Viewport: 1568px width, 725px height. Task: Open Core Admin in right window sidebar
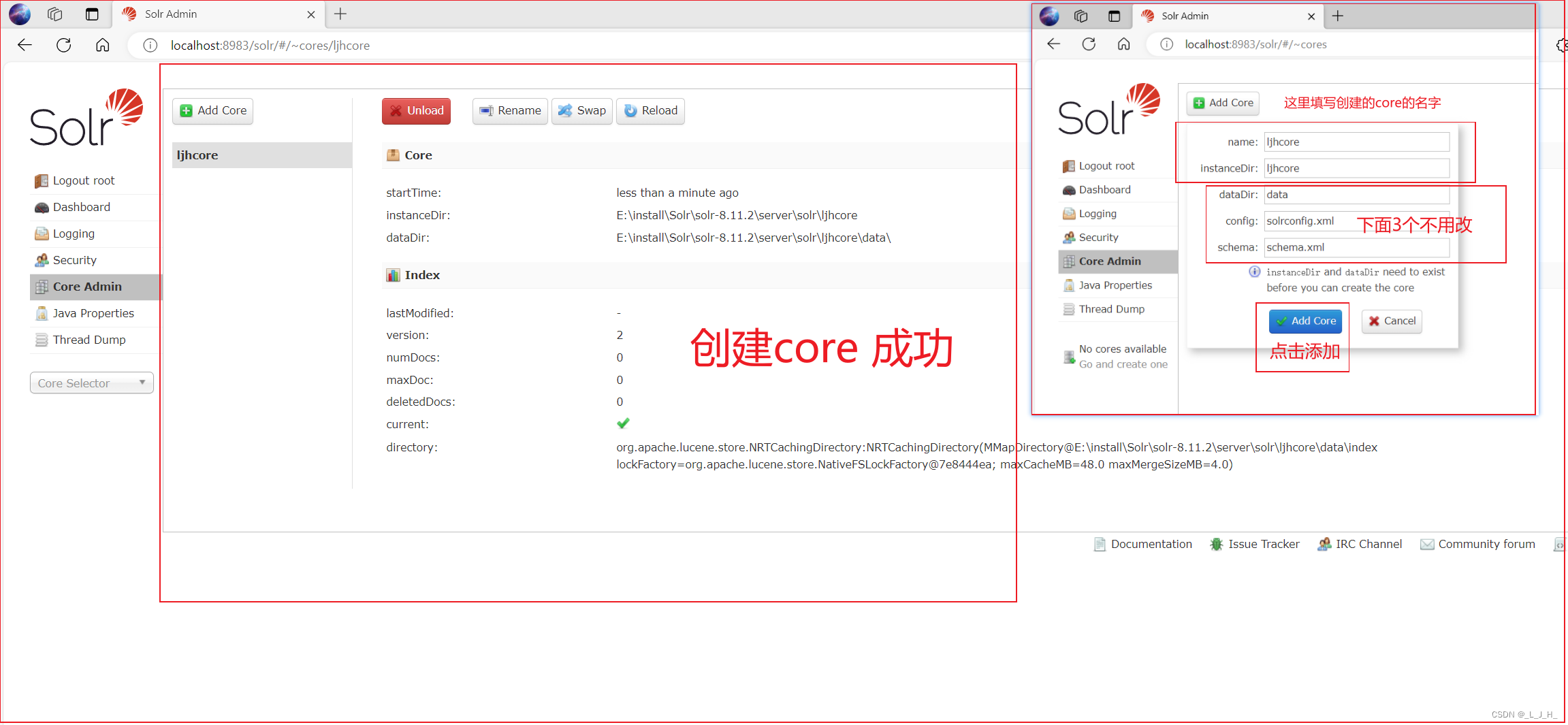(1118, 261)
